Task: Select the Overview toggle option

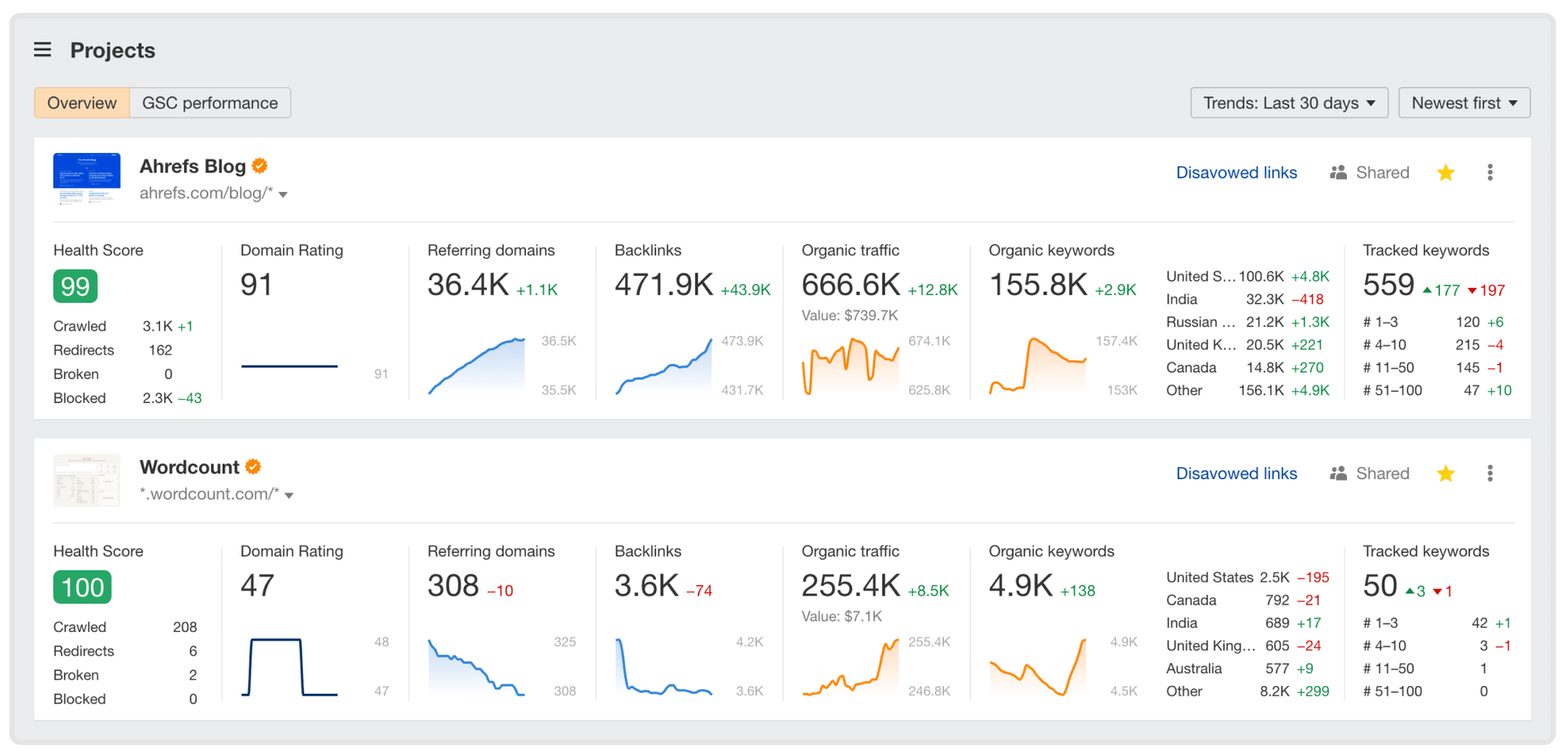Action: 81,103
